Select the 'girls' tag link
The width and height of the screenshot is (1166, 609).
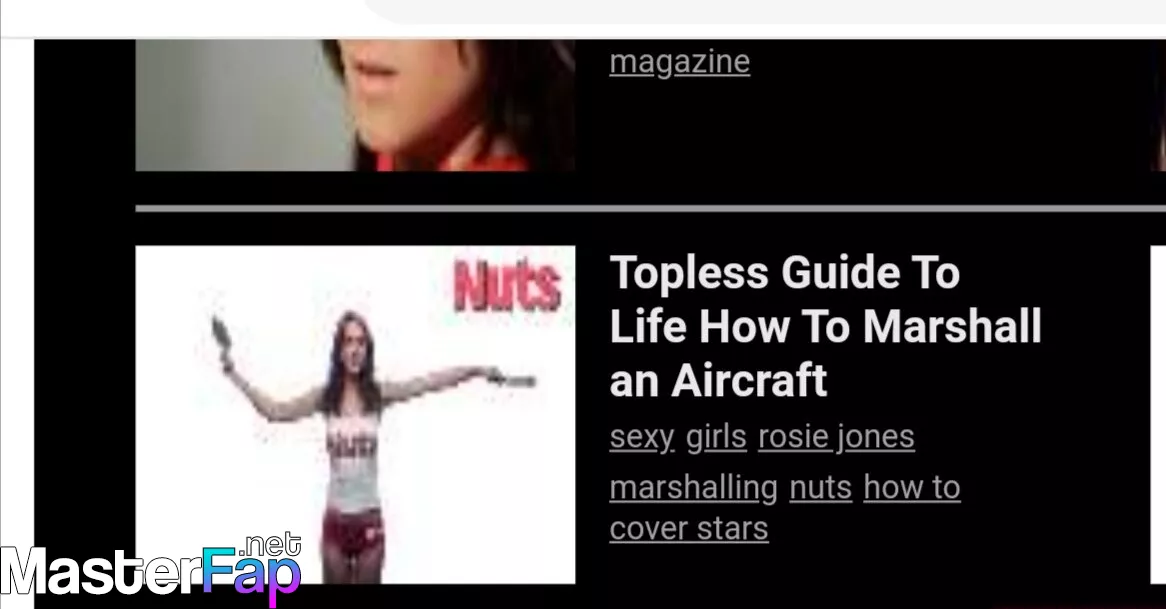pyautogui.click(x=716, y=436)
